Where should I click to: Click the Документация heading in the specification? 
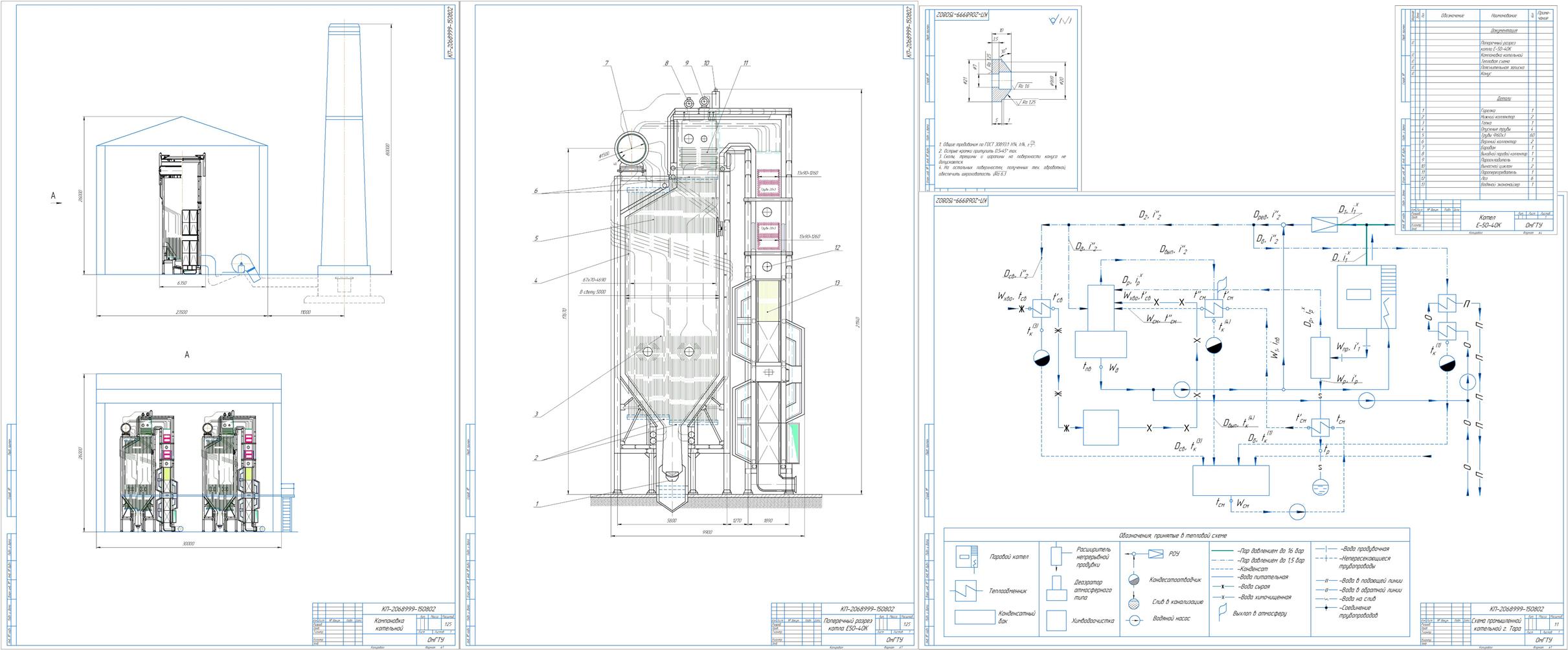point(1503,30)
